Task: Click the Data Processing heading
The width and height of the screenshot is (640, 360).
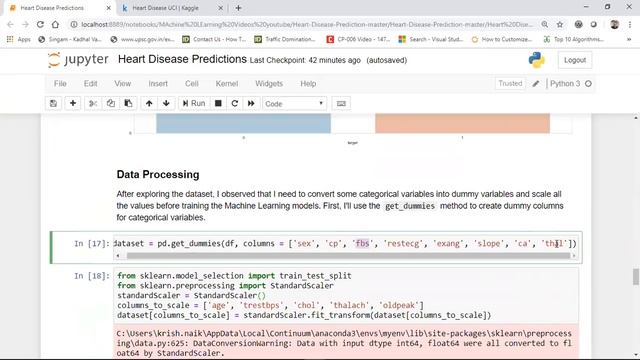Action: pyautogui.click(x=158, y=174)
